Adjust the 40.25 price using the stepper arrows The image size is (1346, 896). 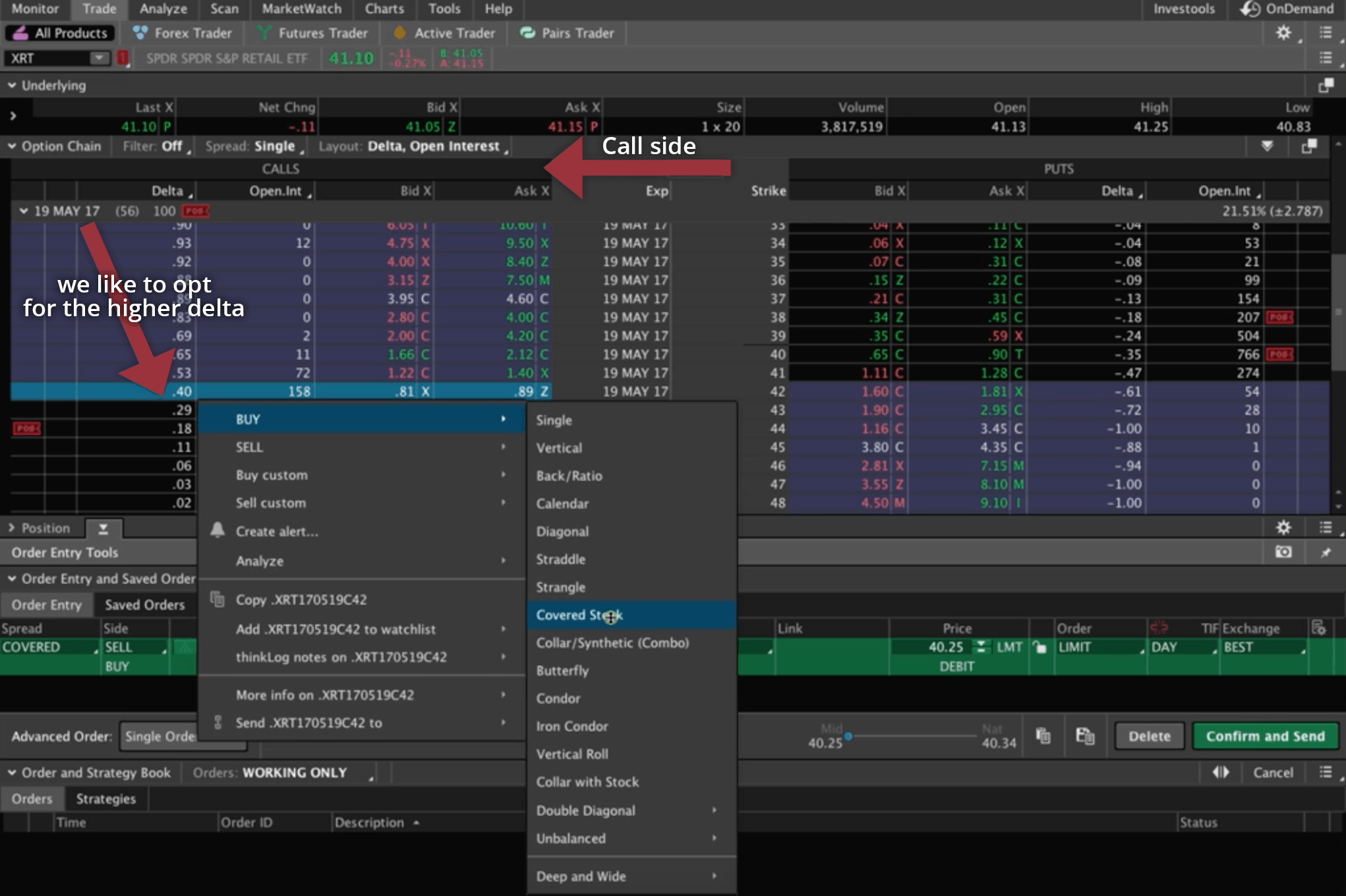981,647
